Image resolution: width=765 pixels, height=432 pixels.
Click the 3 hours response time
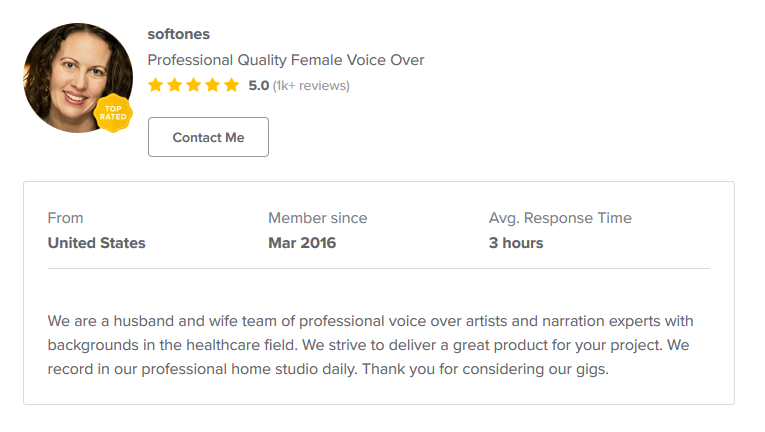(516, 243)
